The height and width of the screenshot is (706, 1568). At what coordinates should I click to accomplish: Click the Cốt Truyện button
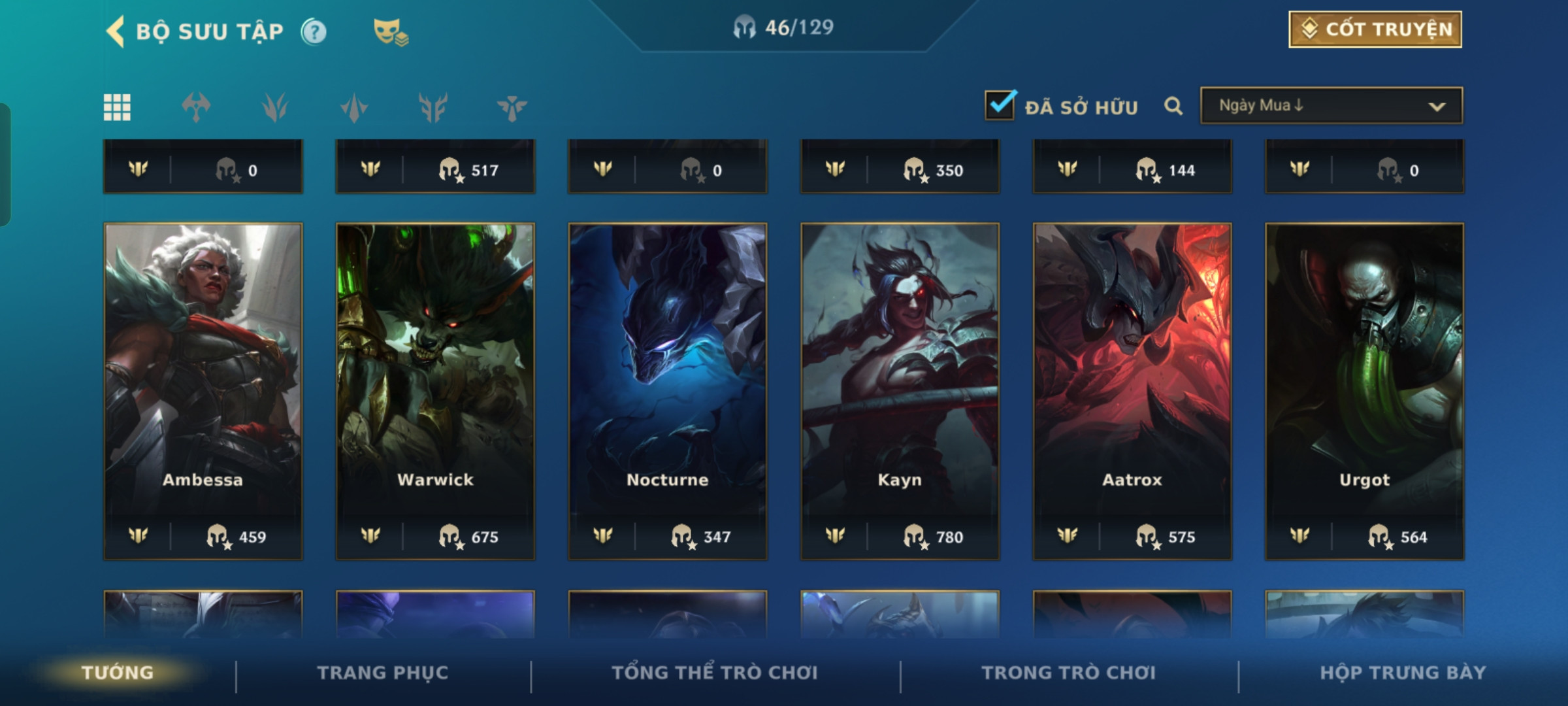pos(1375,29)
